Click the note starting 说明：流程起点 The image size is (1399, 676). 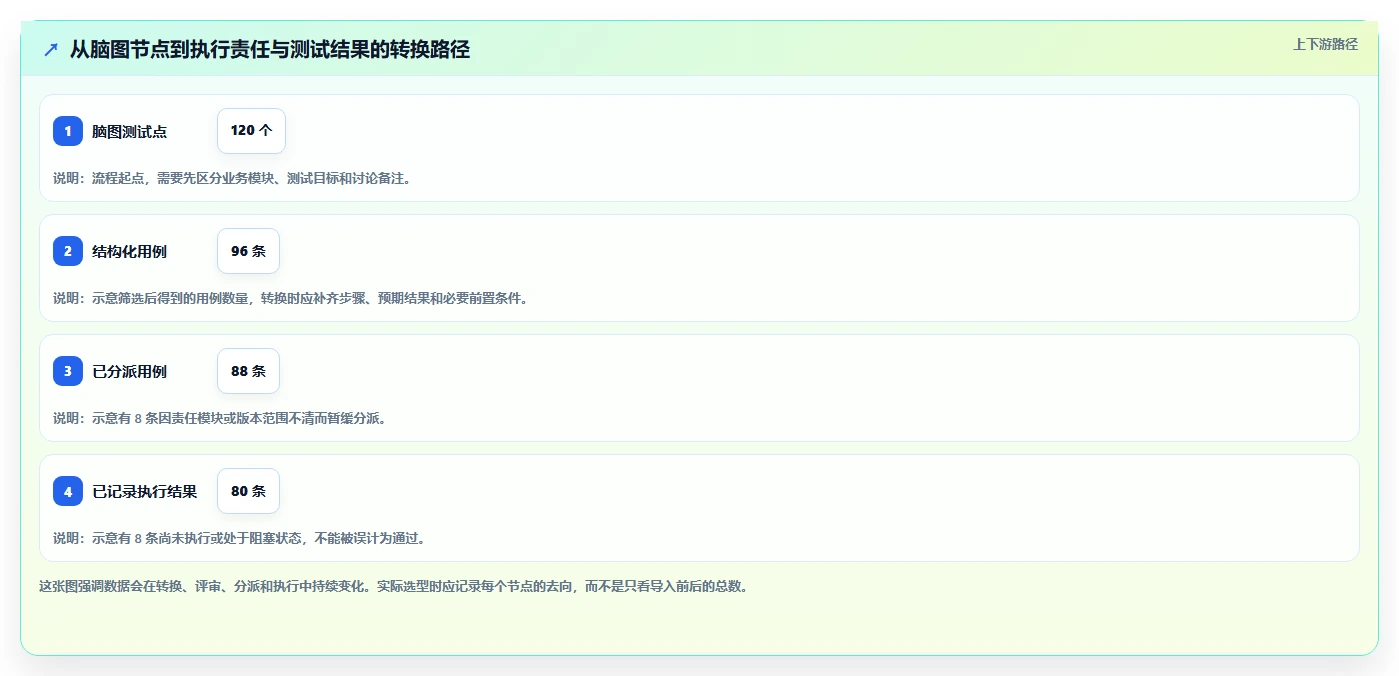click(x=232, y=178)
